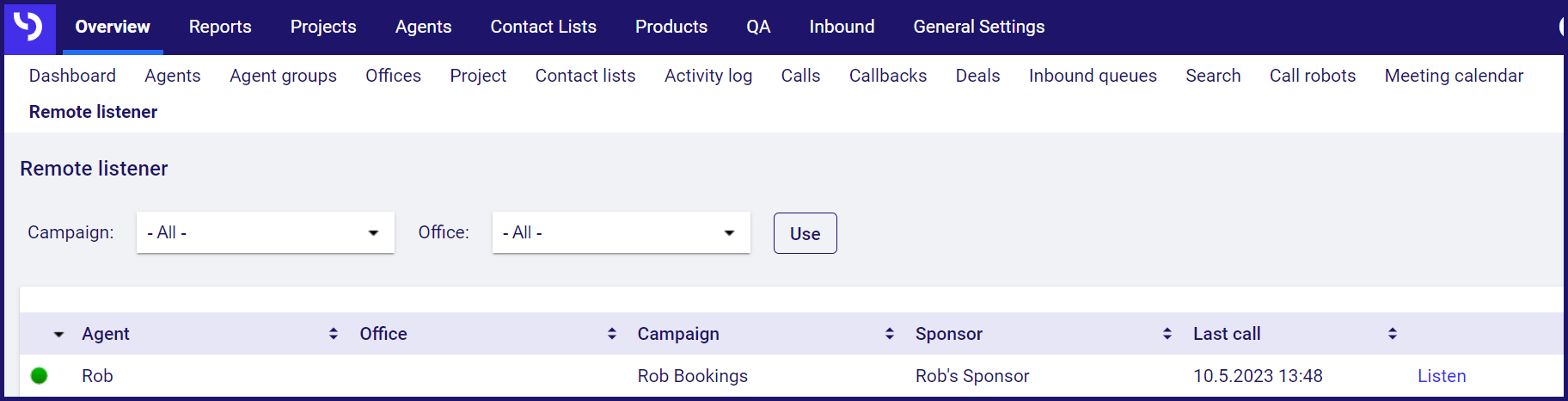Sort by Campaign column sort icon
1568x401 pixels.
[890, 334]
